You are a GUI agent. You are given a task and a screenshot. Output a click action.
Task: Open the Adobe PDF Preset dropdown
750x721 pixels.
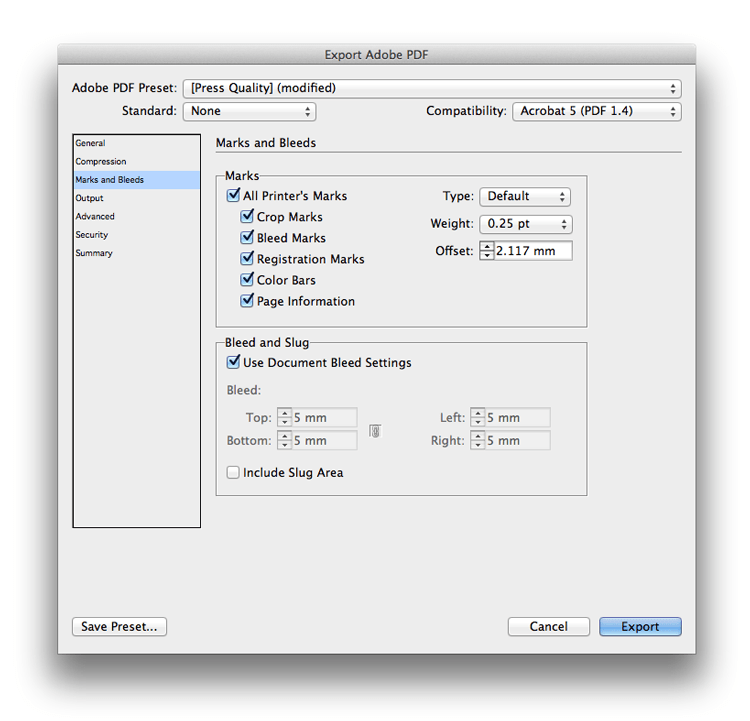tap(432, 89)
